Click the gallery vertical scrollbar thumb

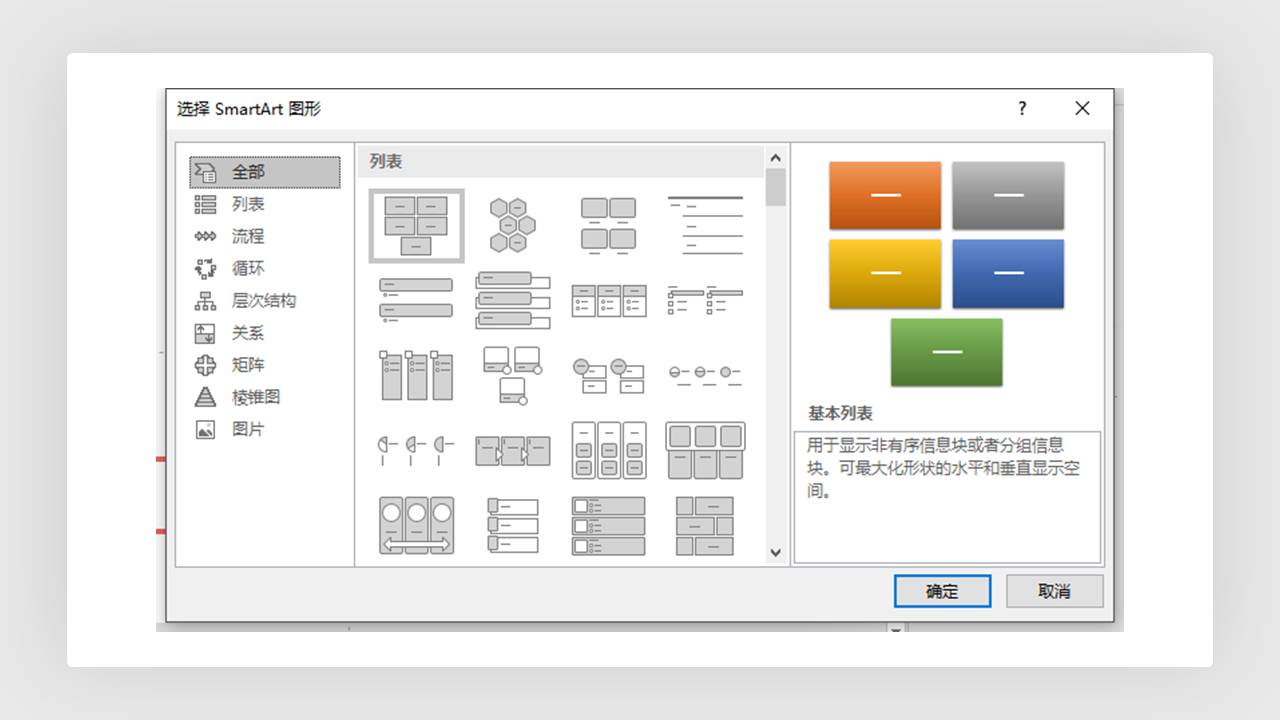775,188
